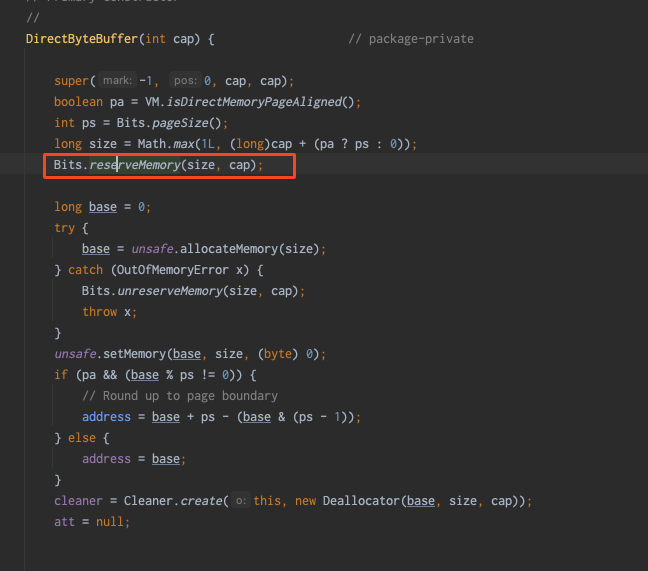This screenshot has height=571, width=648.
Task: Click the DirectByteBuffer constructor name
Action: click(x=82, y=39)
